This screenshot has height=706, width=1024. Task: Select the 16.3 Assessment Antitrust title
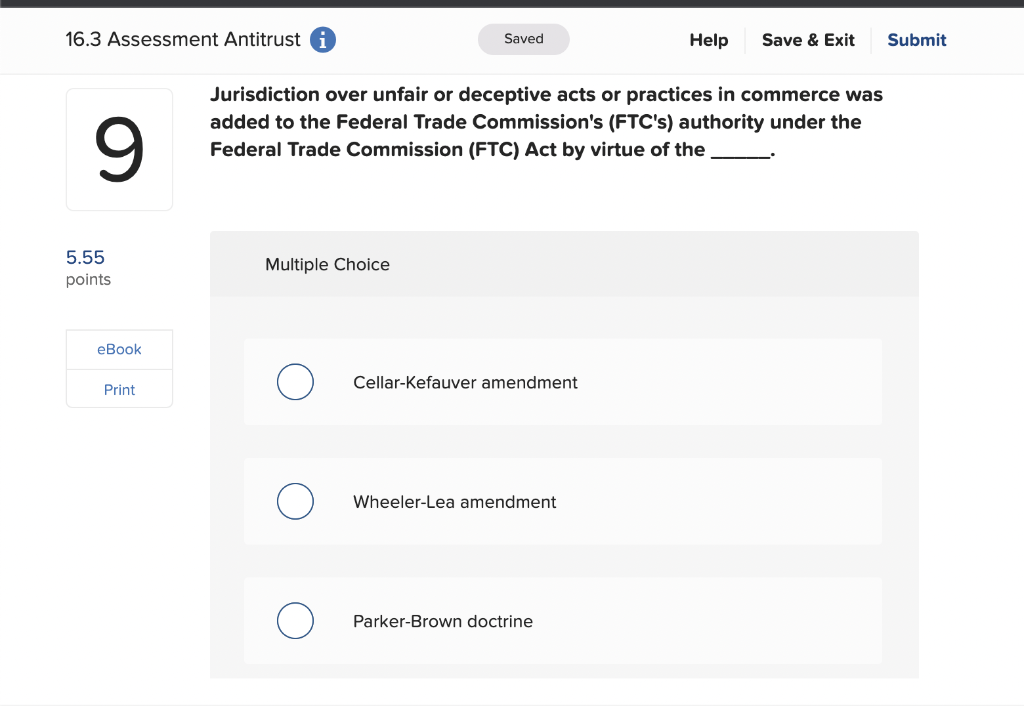(x=182, y=39)
